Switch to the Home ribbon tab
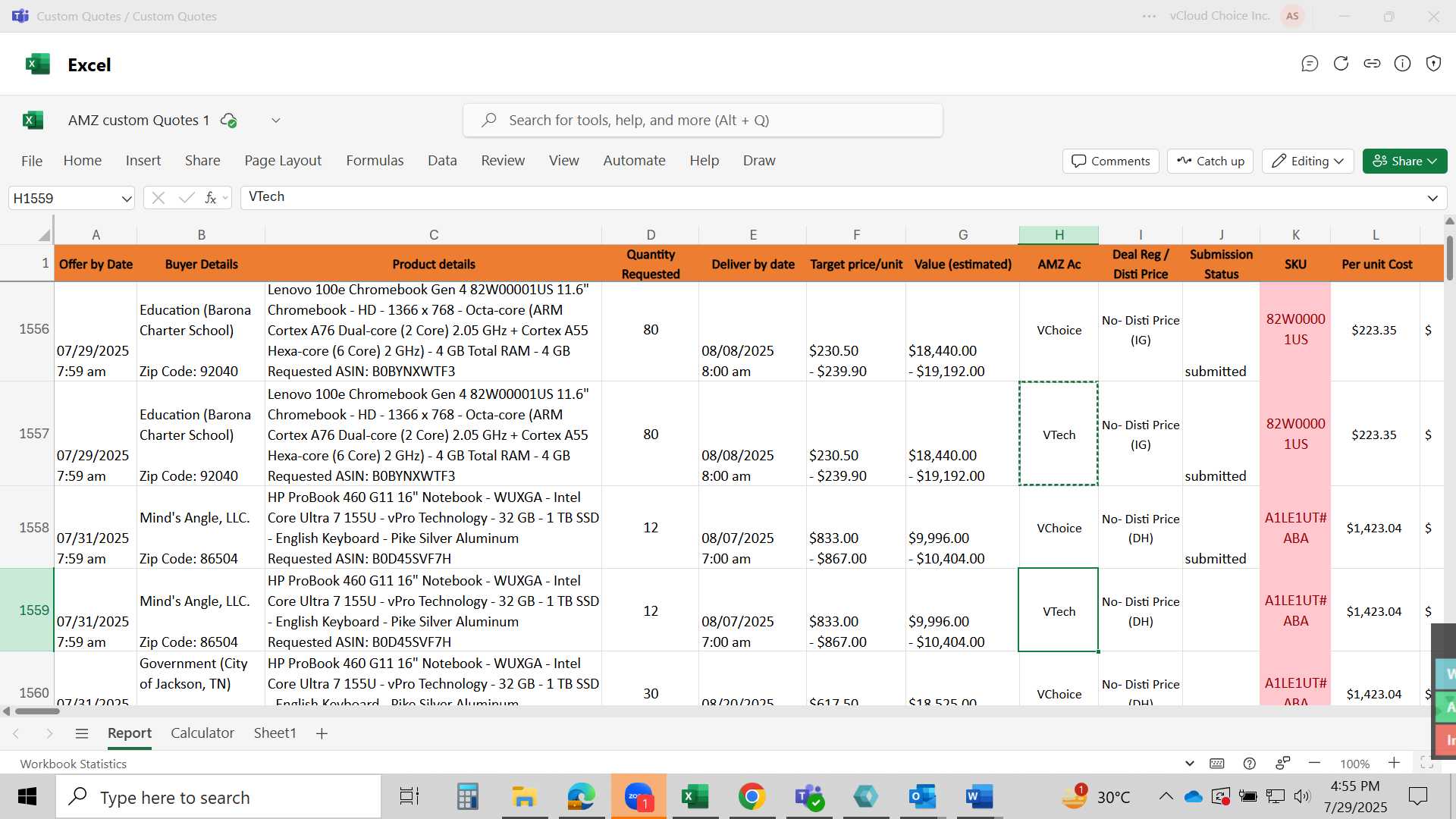This screenshot has height=819, width=1456. (x=83, y=161)
